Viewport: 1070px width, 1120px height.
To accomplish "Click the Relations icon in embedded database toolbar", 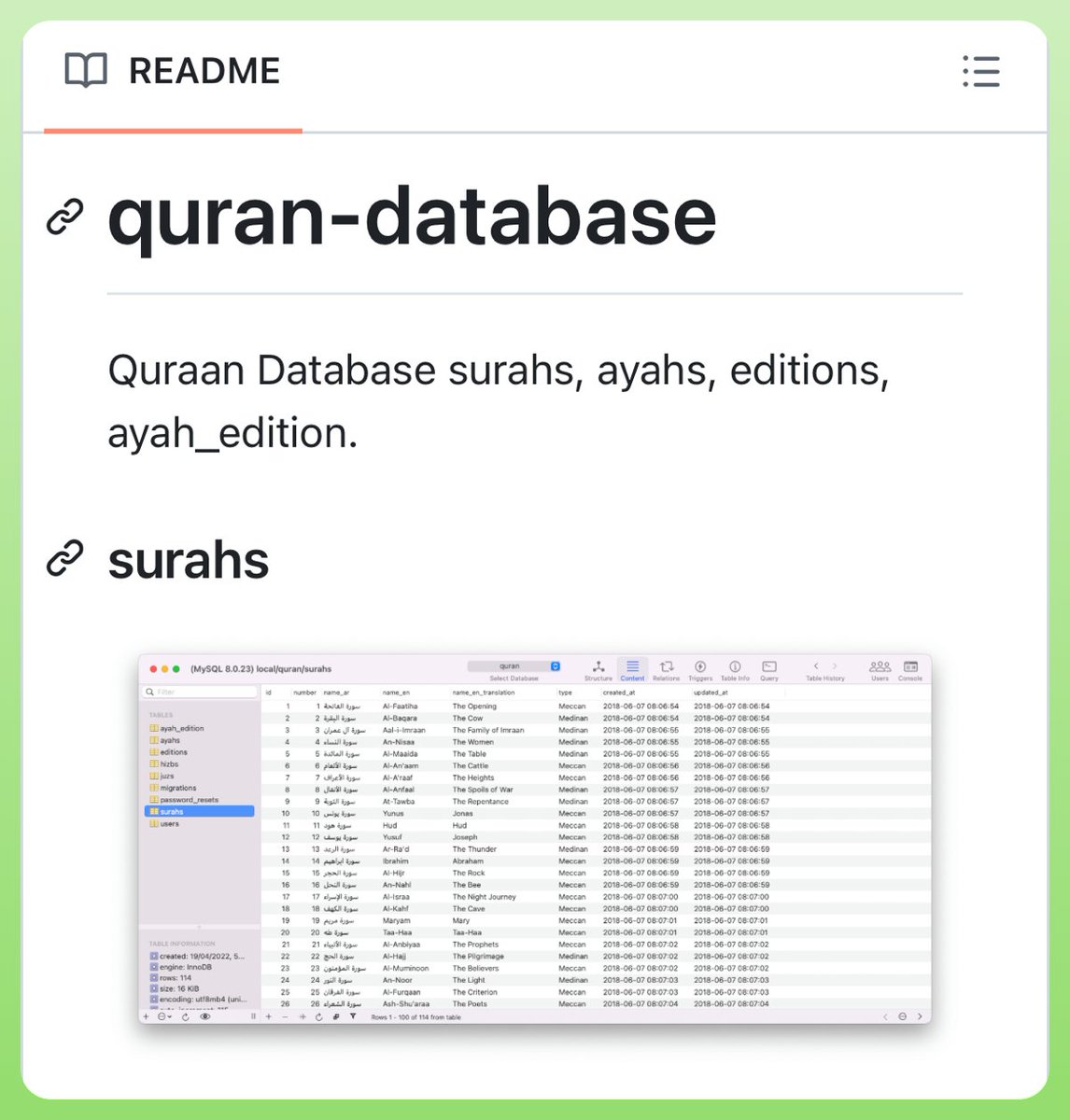I will (667, 670).
